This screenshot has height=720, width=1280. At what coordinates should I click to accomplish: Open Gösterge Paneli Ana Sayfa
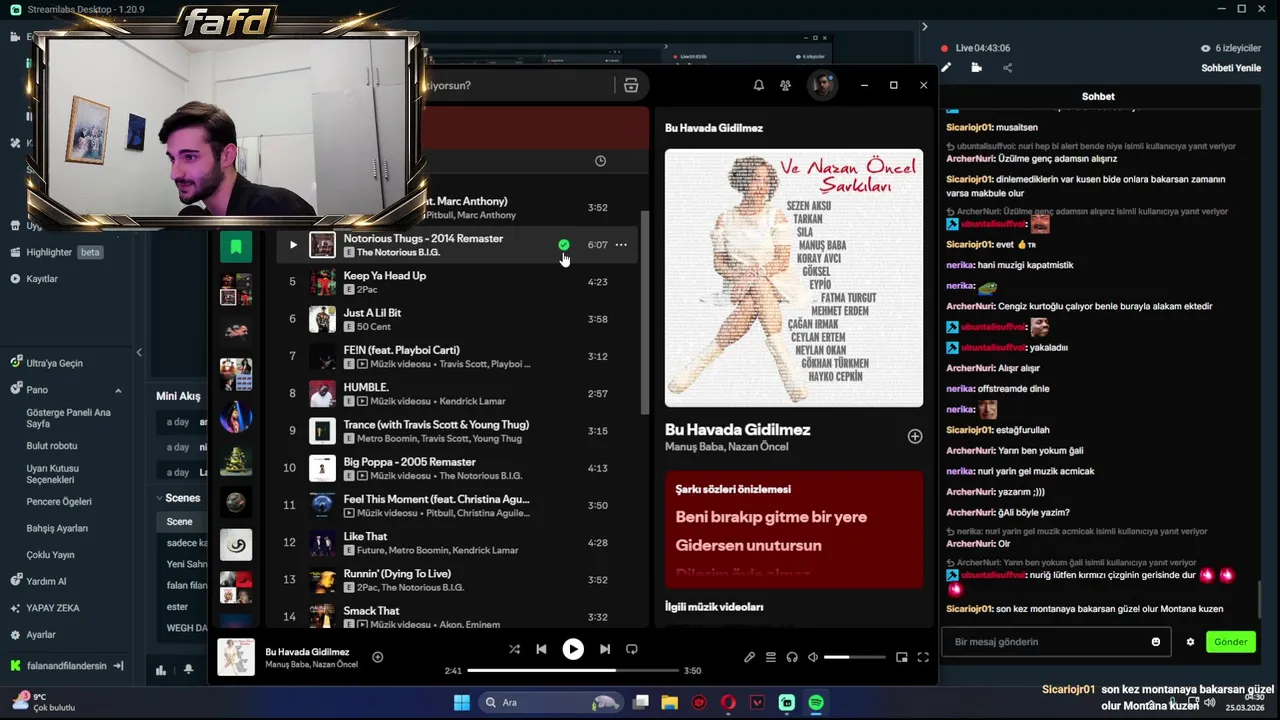68,418
